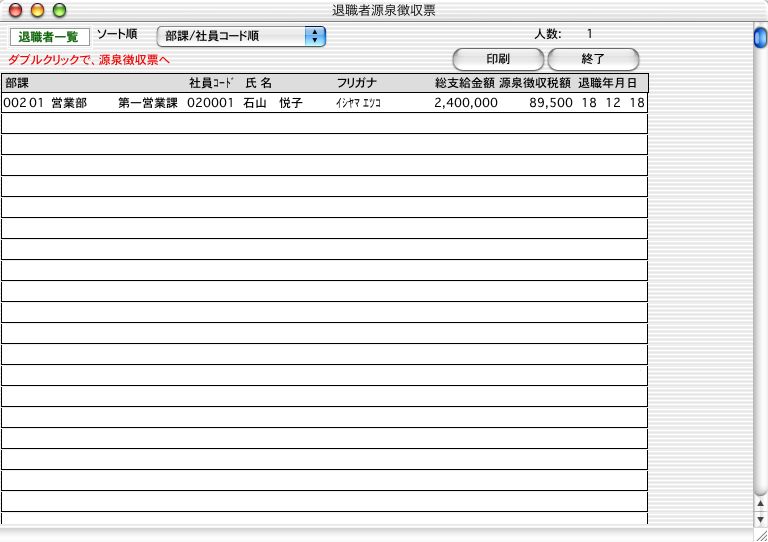Click the 印刷 print button
Image resolution: width=768 pixels, height=542 pixels.
coord(498,59)
